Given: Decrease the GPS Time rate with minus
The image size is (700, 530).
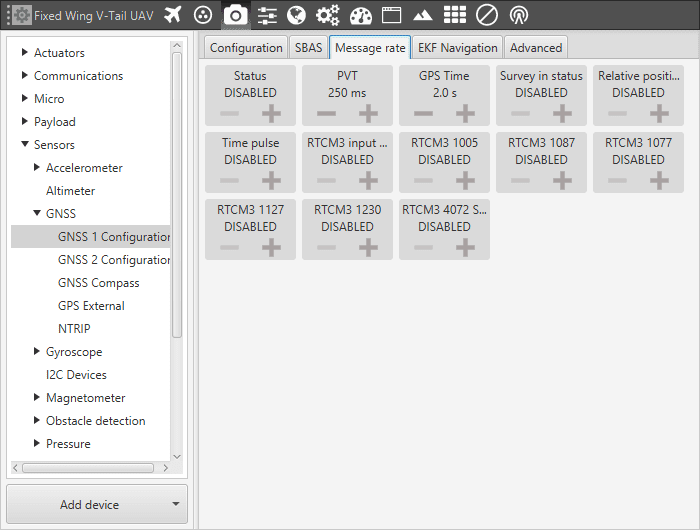Looking at the screenshot, I should click(423, 113).
